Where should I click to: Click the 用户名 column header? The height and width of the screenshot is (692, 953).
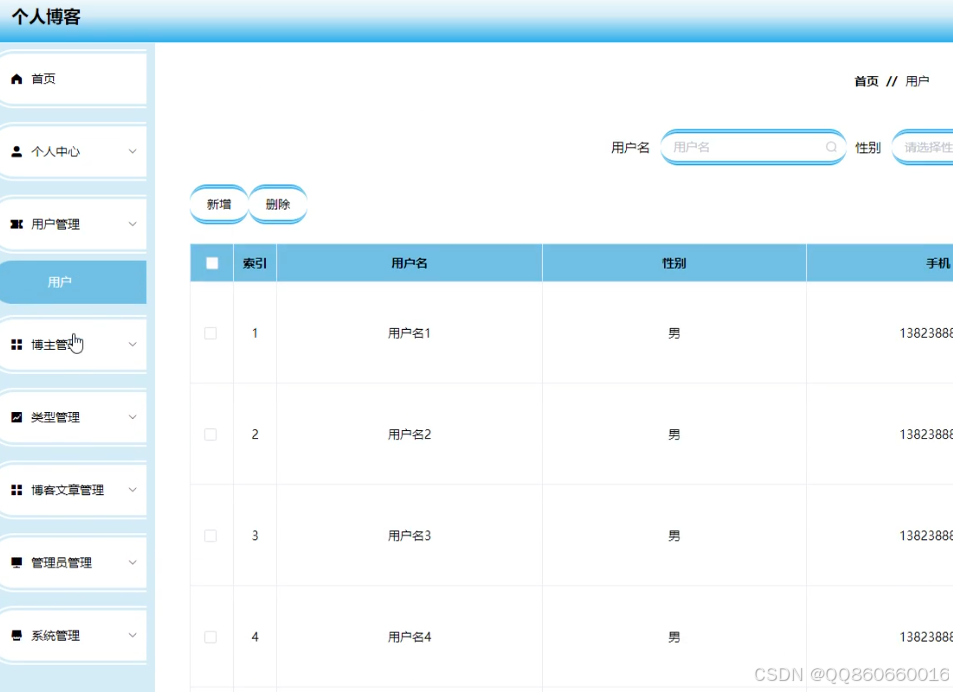[x=409, y=263]
